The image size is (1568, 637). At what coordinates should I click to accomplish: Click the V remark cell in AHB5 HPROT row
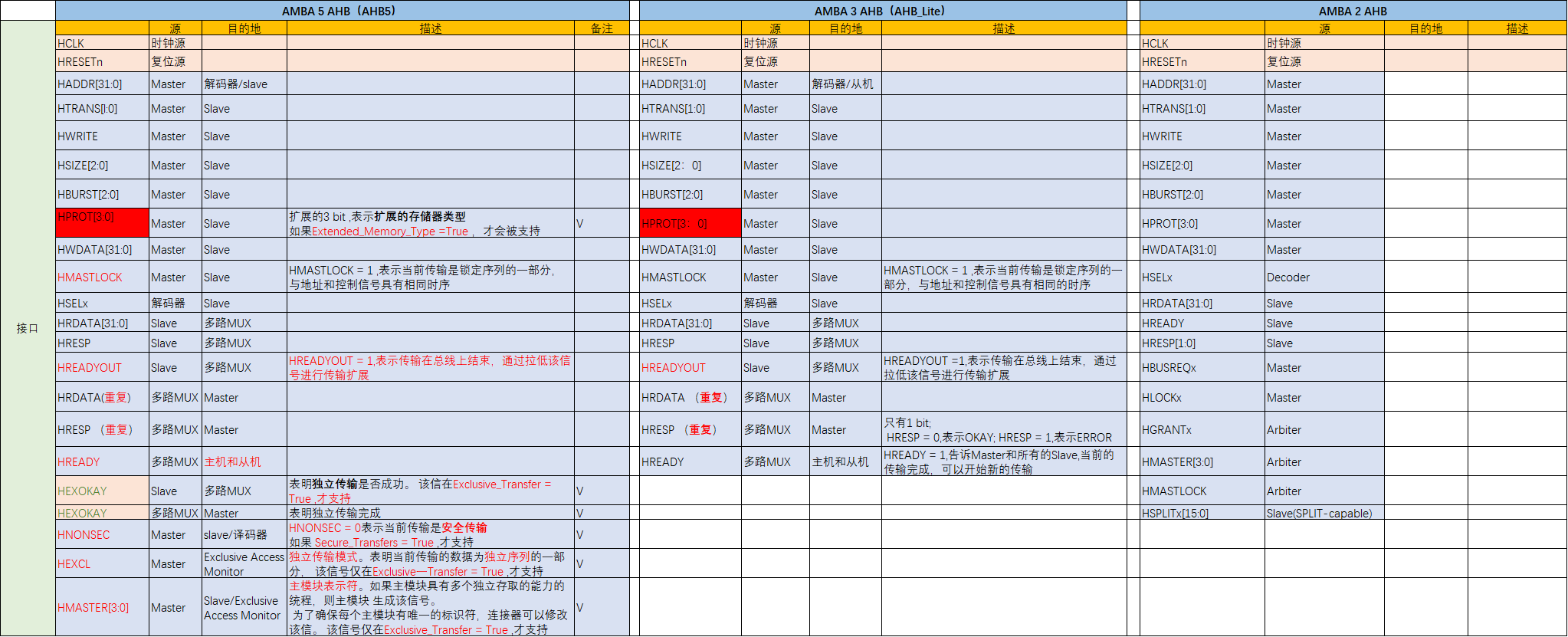602,223
